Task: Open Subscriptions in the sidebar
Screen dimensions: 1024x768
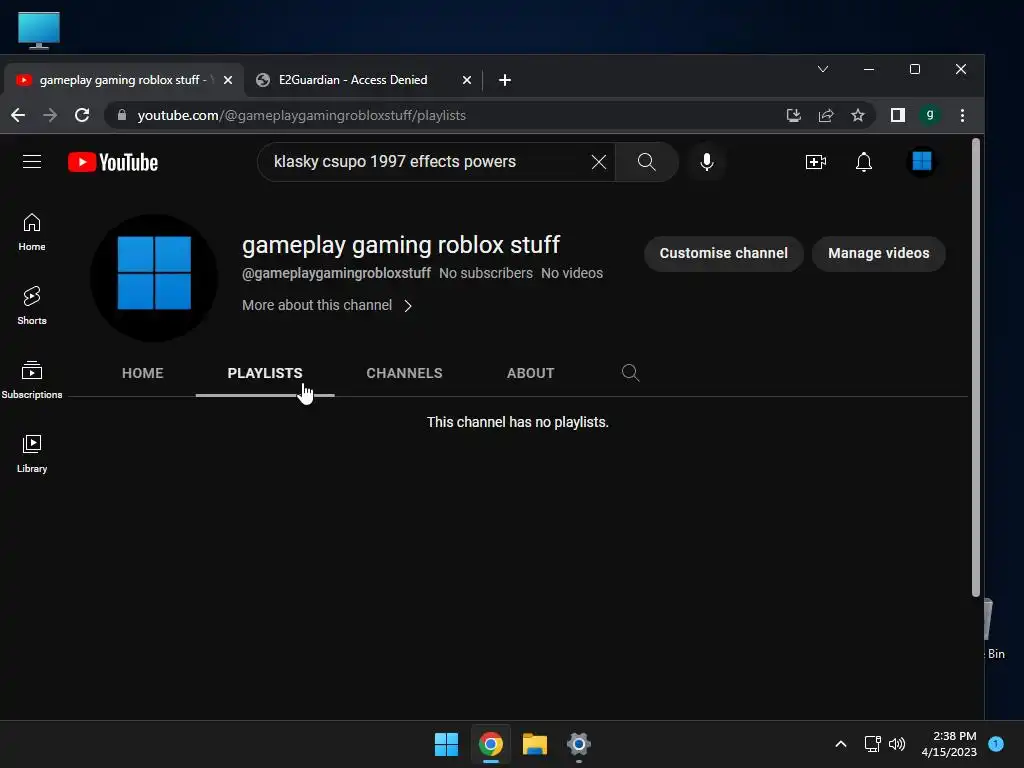Action: 31,379
